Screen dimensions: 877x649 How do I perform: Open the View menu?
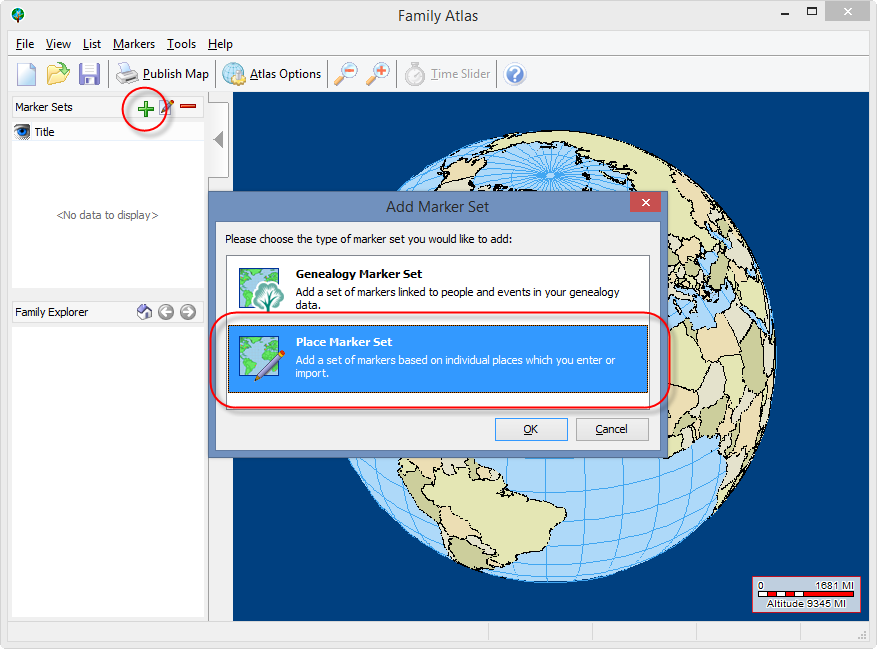[x=58, y=44]
